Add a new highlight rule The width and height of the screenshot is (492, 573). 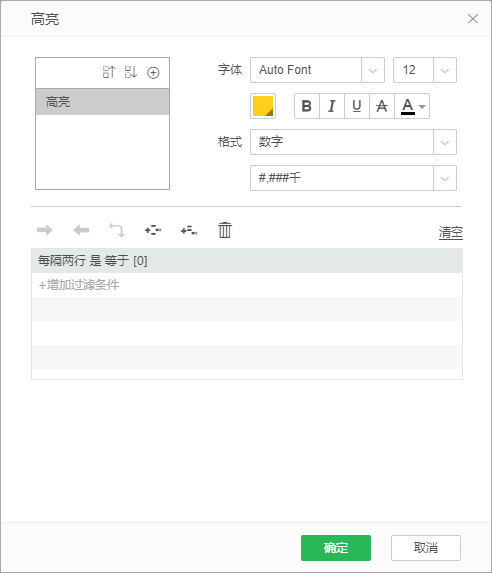pyautogui.click(x=153, y=73)
